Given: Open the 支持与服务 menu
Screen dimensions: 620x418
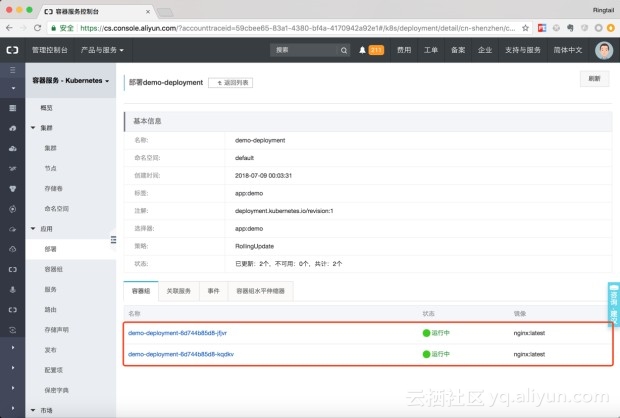Looking at the screenshot, I should point(522,50).
